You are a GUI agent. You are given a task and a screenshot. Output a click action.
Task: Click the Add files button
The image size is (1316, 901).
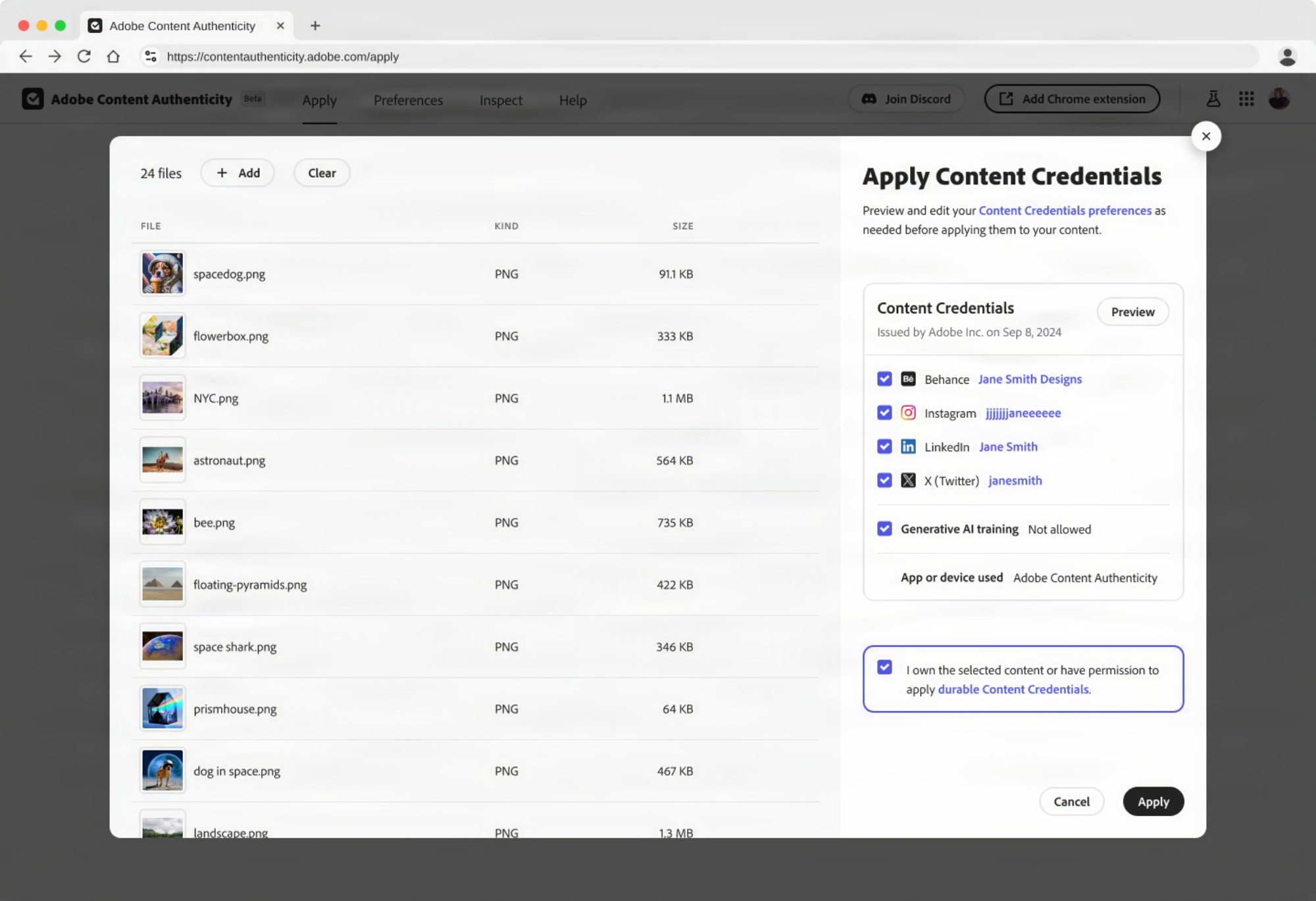click(240, 172)
